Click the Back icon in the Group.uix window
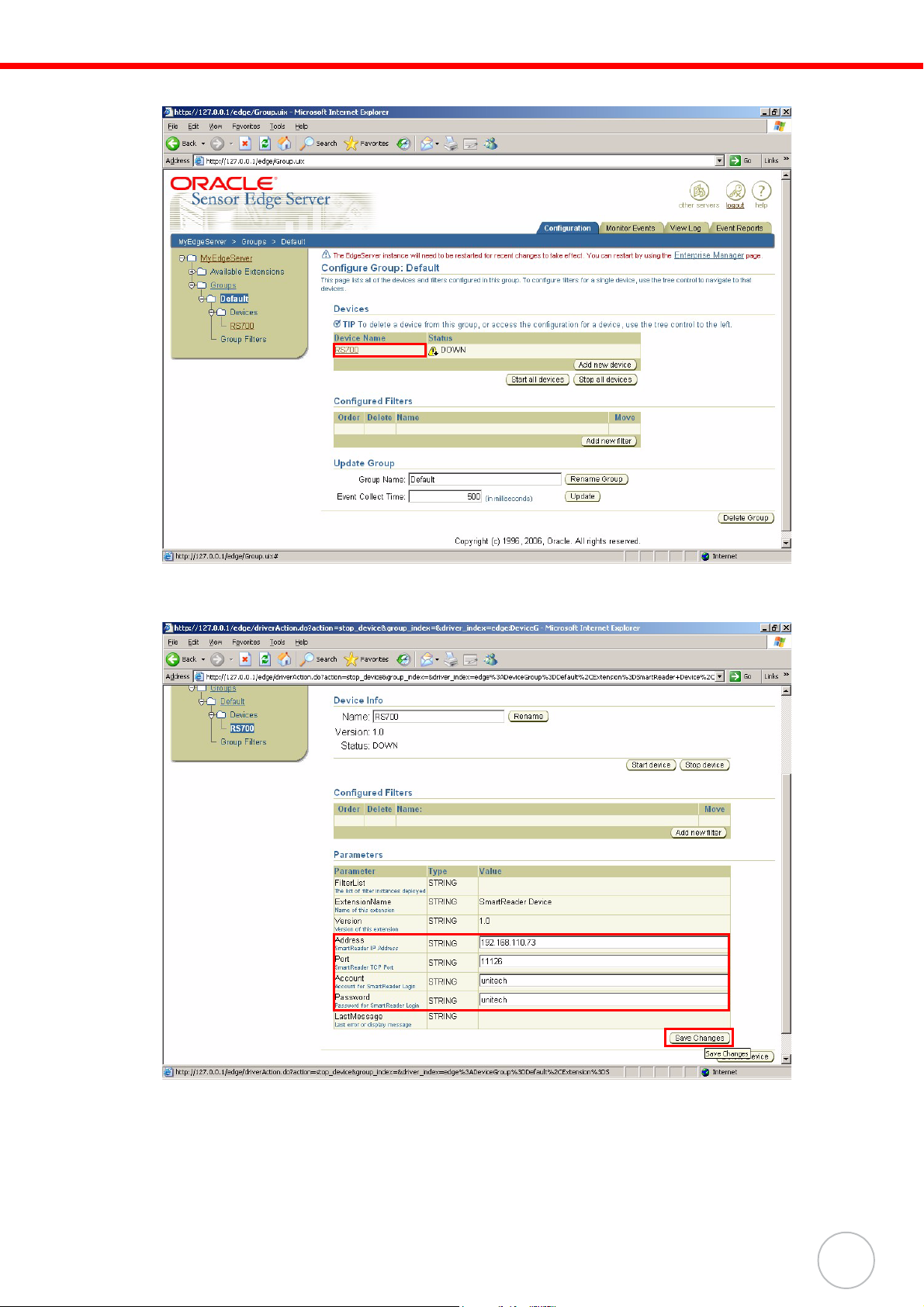 tap(172, 143)
